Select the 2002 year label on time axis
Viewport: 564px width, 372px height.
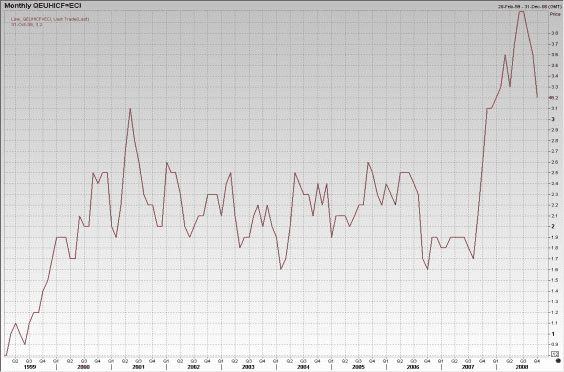pyautogui.click(x=194, y=367)
